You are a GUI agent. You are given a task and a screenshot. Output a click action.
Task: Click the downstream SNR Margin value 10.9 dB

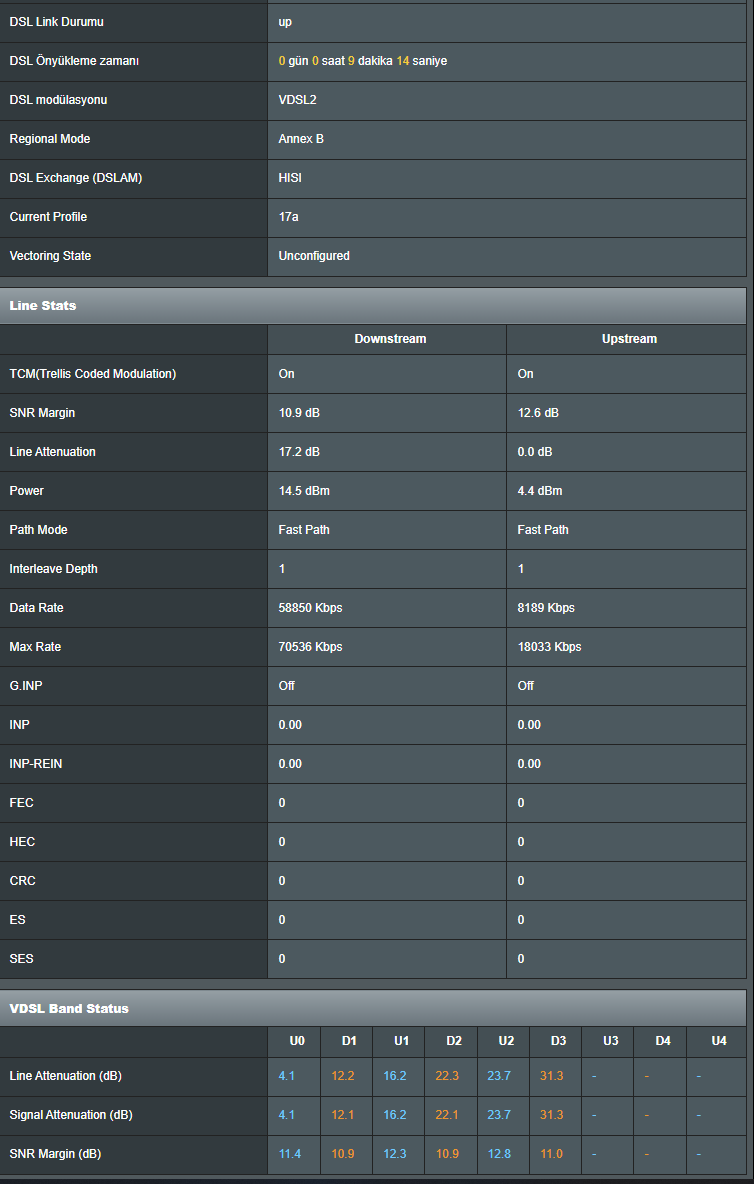click(299, 413)
